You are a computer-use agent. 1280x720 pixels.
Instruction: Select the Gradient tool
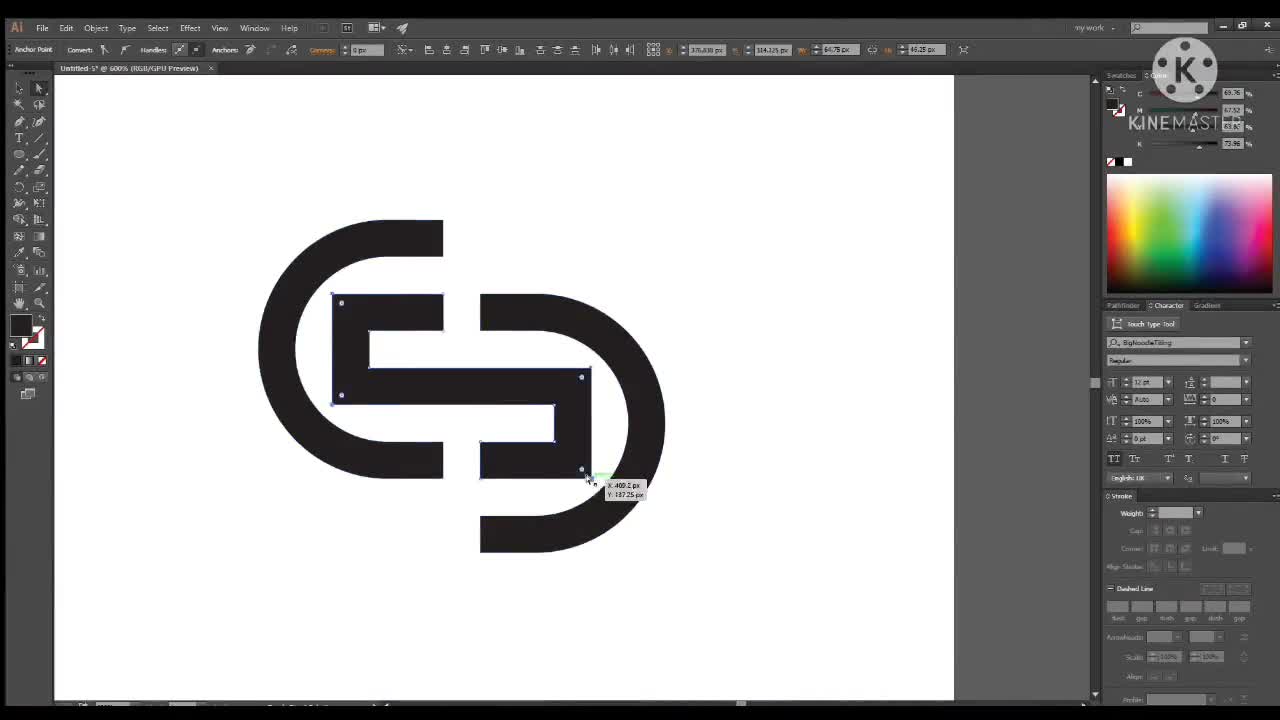(39, 236)
